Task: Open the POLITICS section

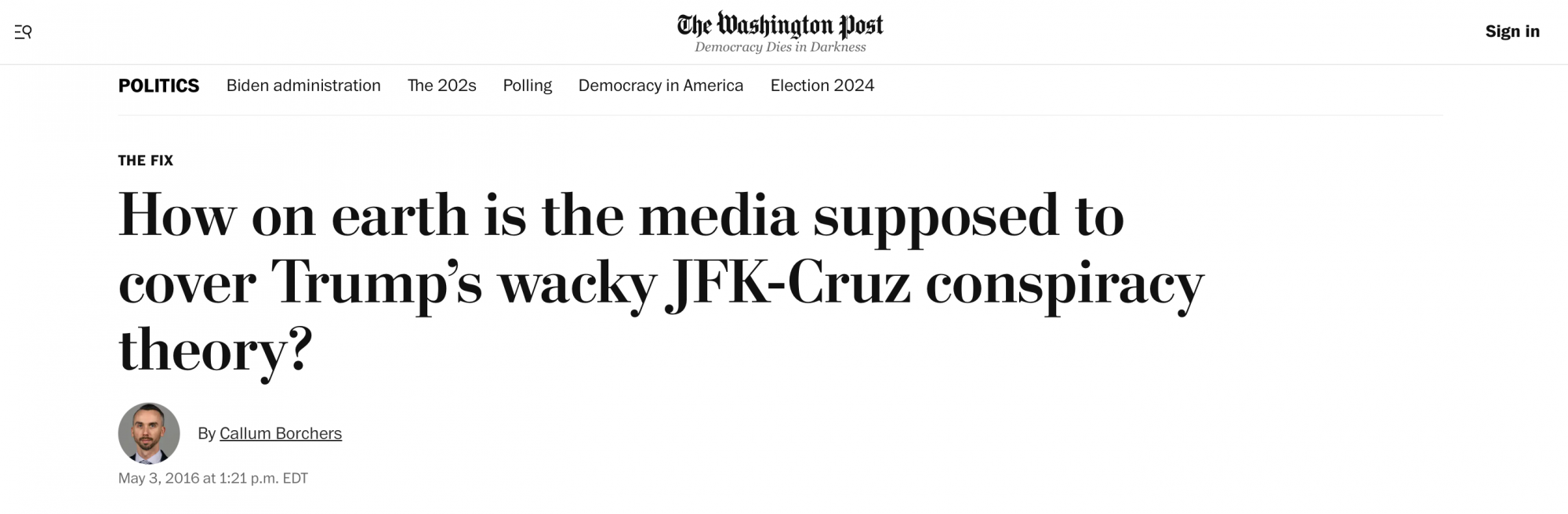Action: pyautogui.click(x=158, y=85)
